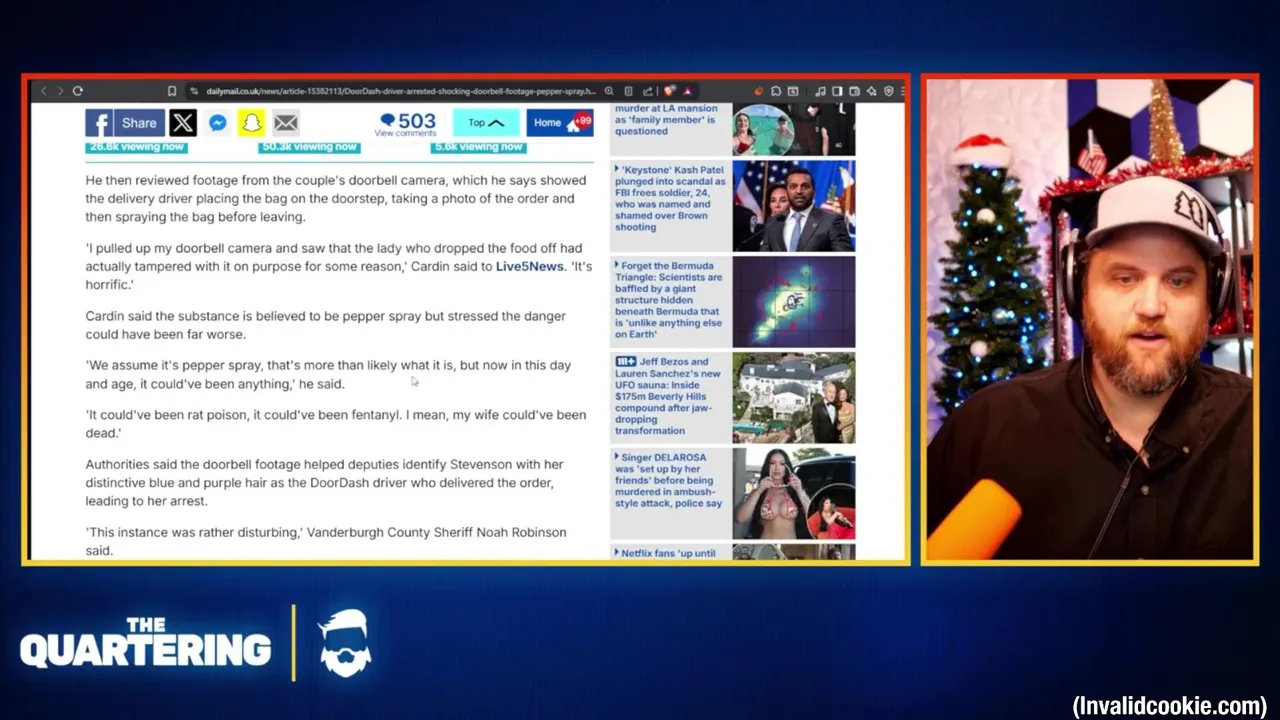The image size is (1280, 720).
Task: Open the LA mansion story thumbnail
Action: coord(794,129)
